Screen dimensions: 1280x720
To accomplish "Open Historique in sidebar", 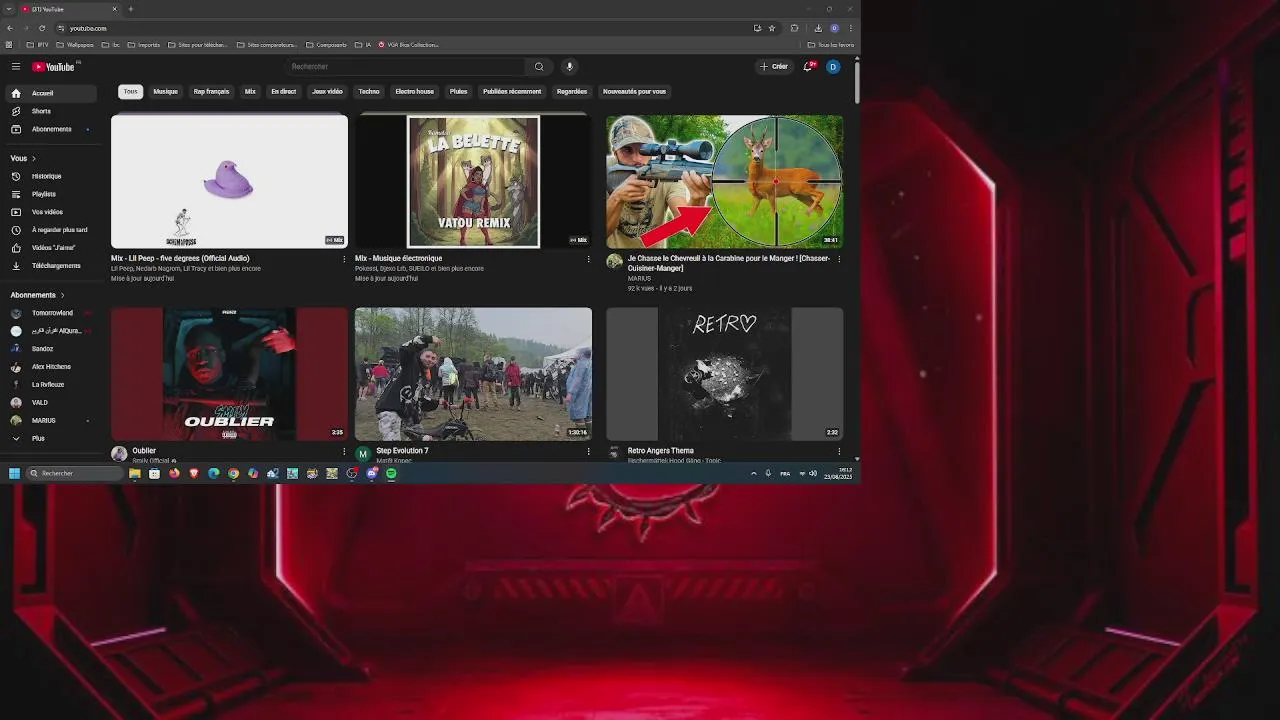I will click(53, 176).
